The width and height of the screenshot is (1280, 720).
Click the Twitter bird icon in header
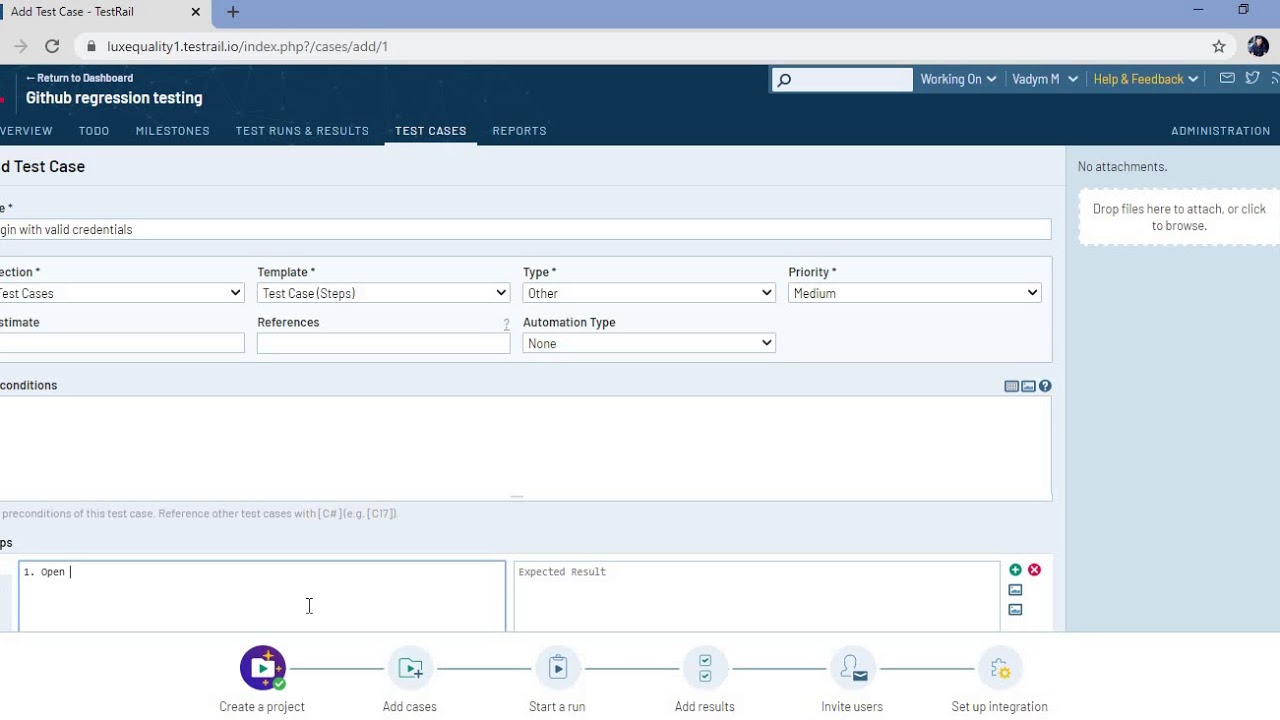(x=1252, y=78)
